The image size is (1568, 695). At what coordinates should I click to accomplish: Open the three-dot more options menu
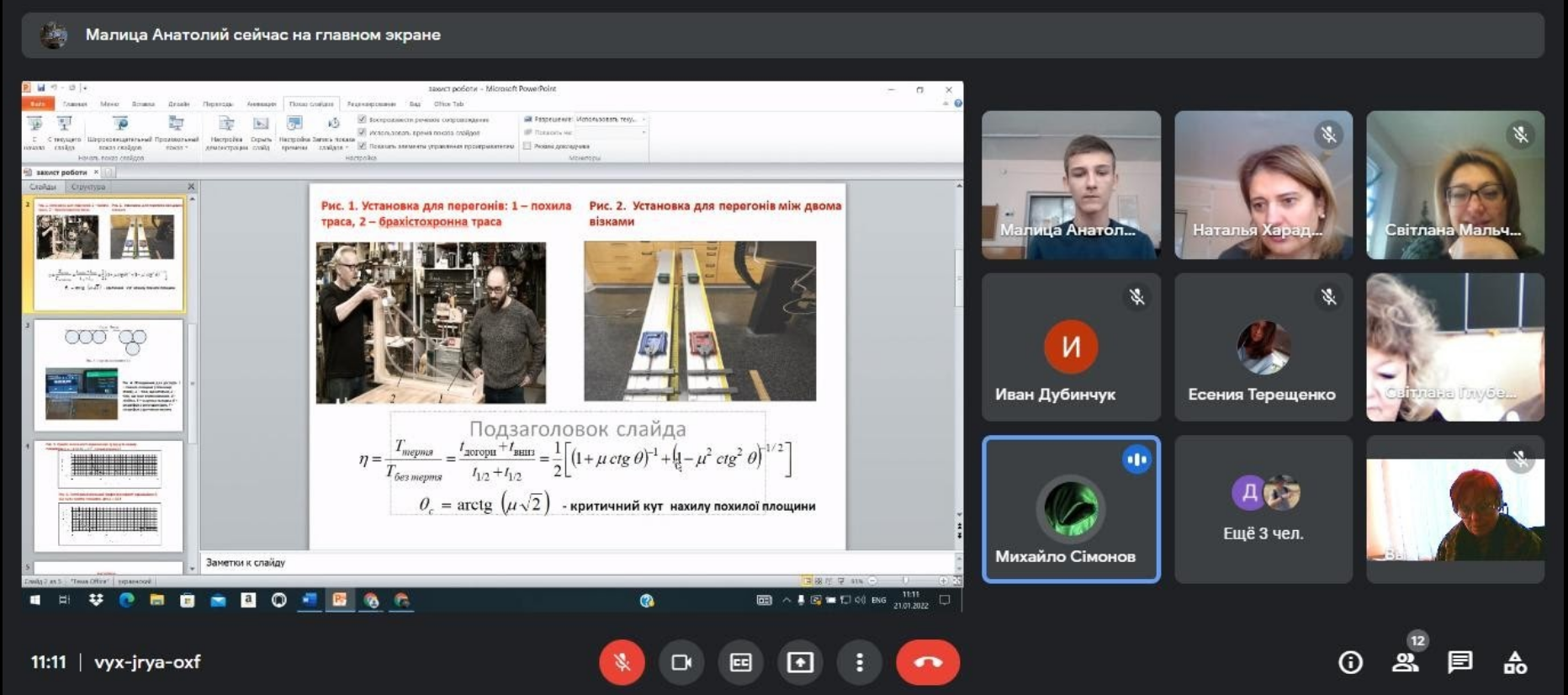859,662
